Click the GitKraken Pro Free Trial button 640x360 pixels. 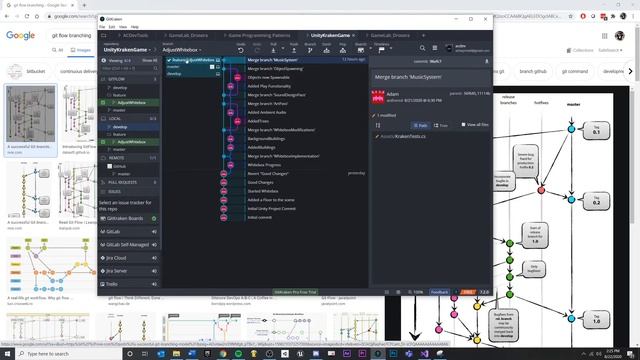click(295, 292)
